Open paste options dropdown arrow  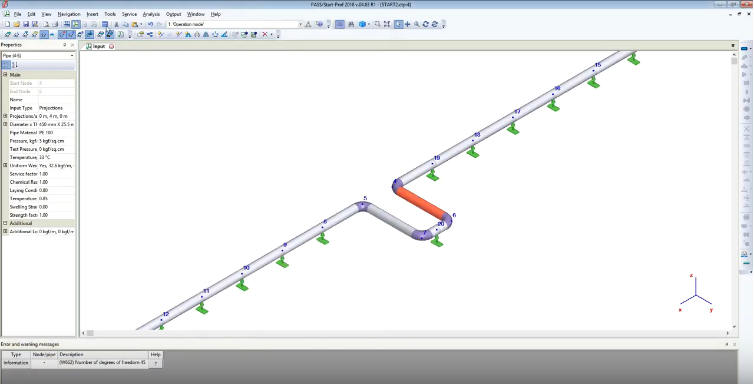click(141, 24)
